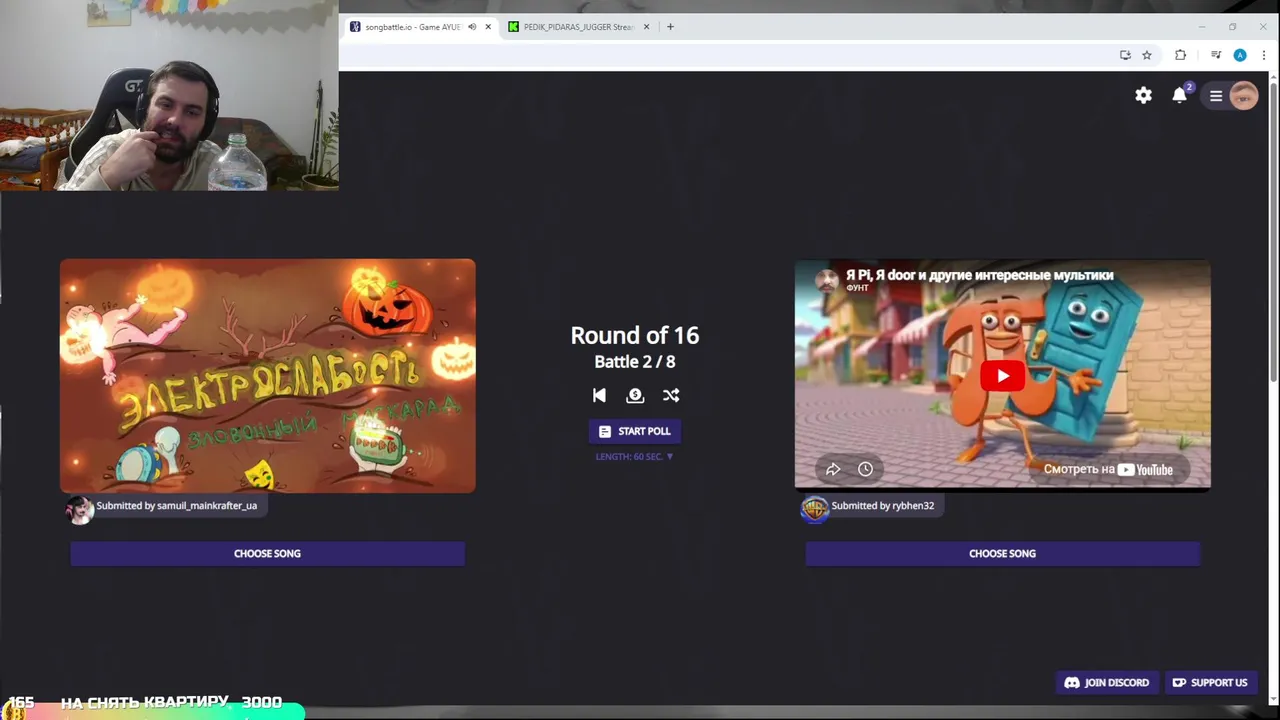Image resolution: width=1280 pixels, height=720 pixels.
Task: Click the Watch later clock icon
Action: (865, 469)
